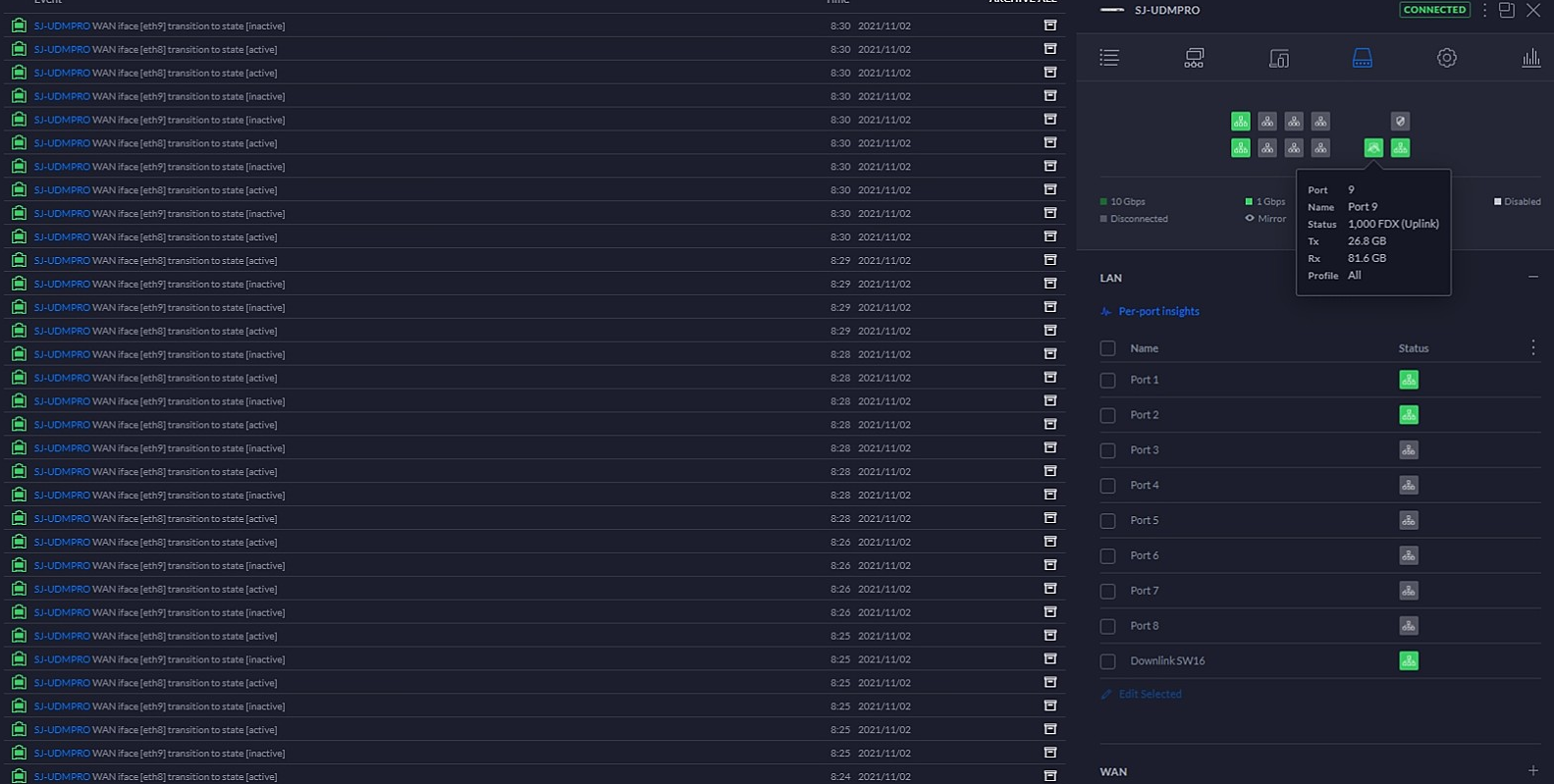Click the Mirror legend entry
The width and height of the screenshot is (1554, 784).
(x=1266, y=219)
